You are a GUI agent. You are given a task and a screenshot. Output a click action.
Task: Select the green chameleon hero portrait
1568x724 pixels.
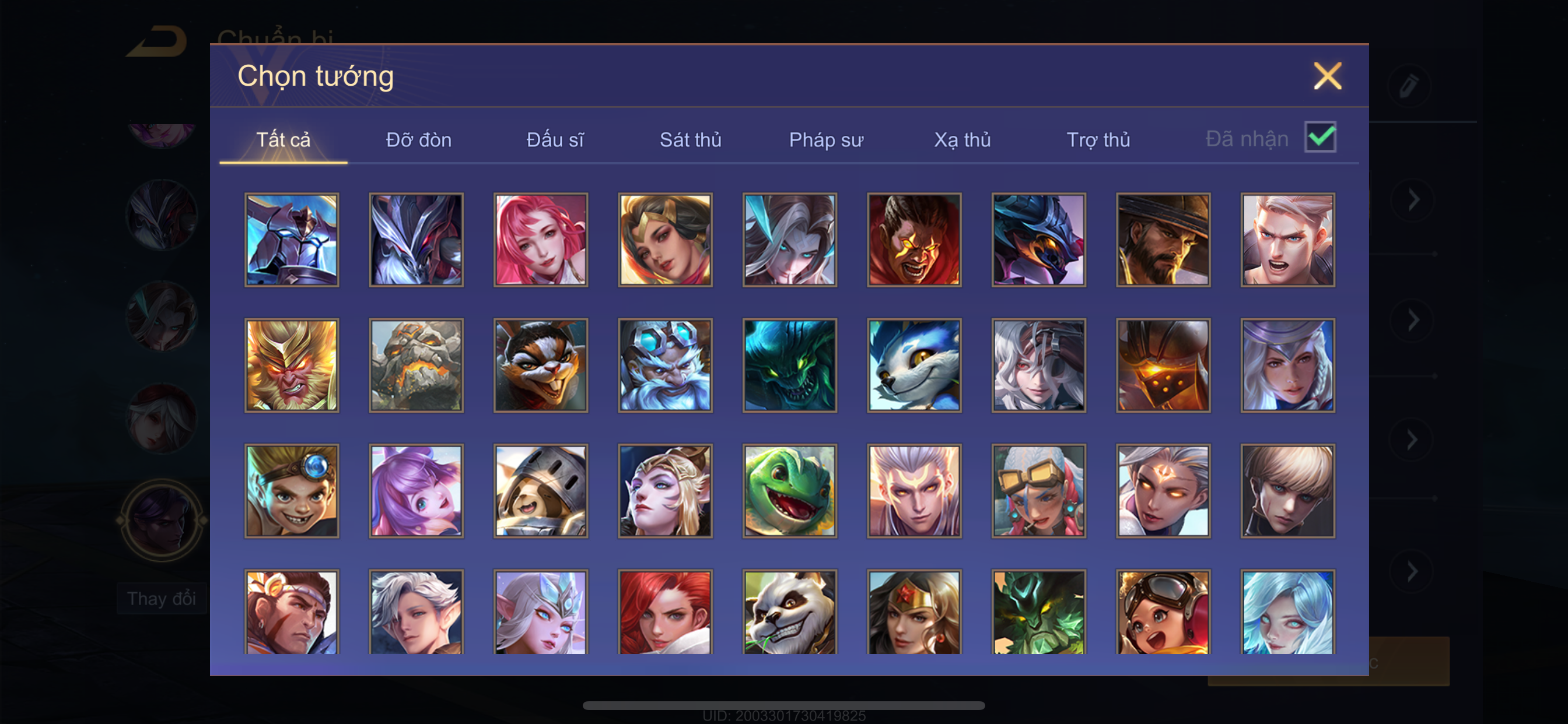(789, 491)
